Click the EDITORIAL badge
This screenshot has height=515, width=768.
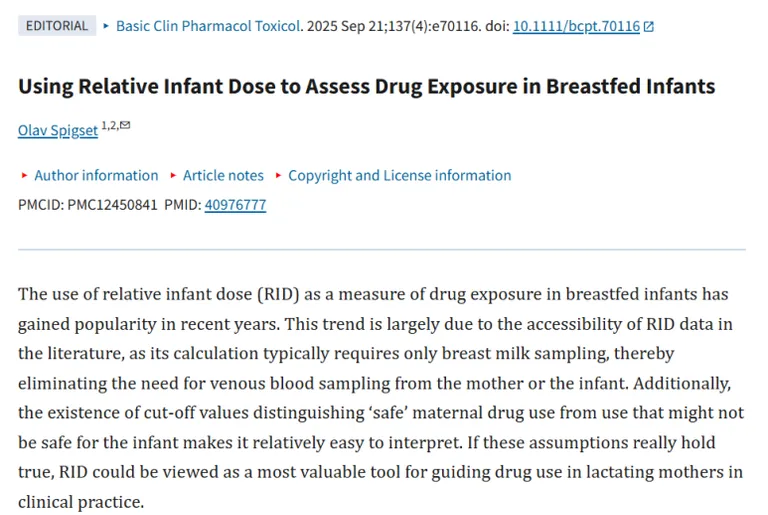coord(57,26)
